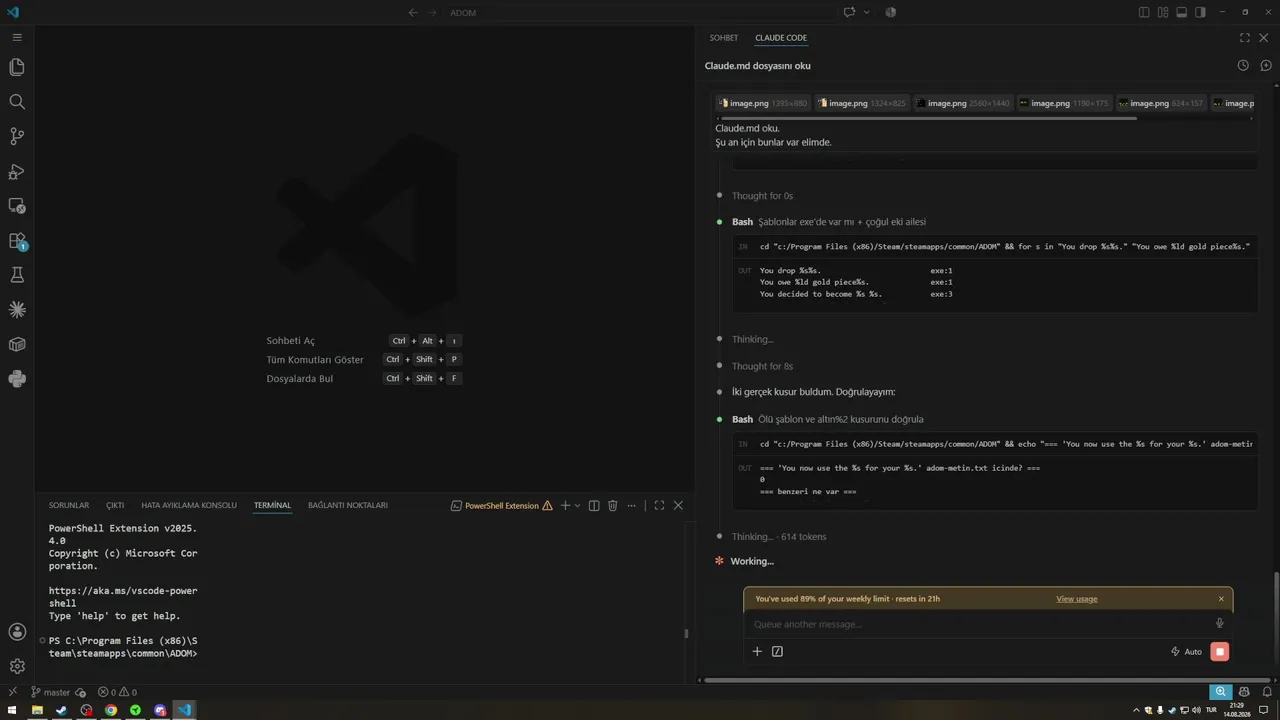1280x720 pixels.
Task: Expand the 'Thinking... · 614 tokens' entry
Action: click(779, 537)
